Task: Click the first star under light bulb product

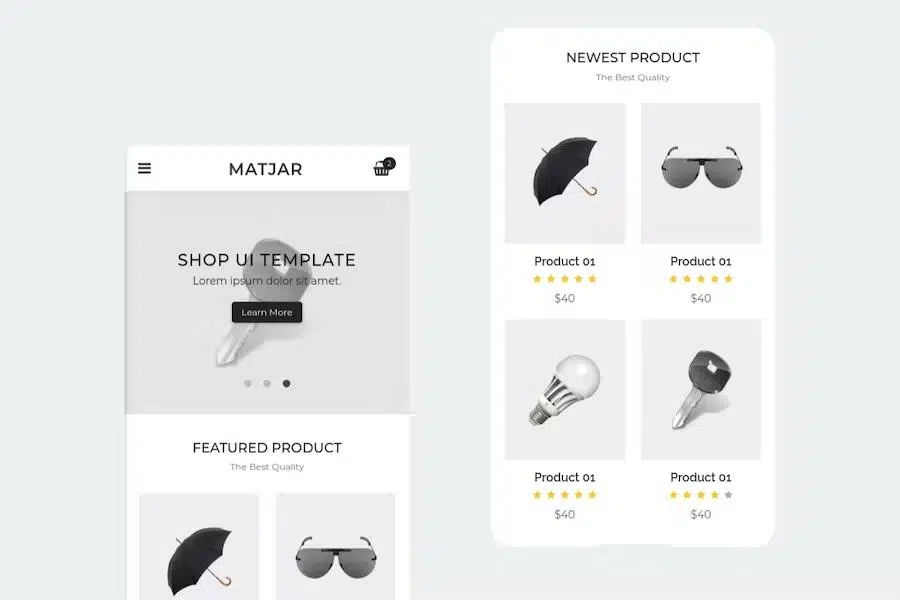Action: click(537, 495)
